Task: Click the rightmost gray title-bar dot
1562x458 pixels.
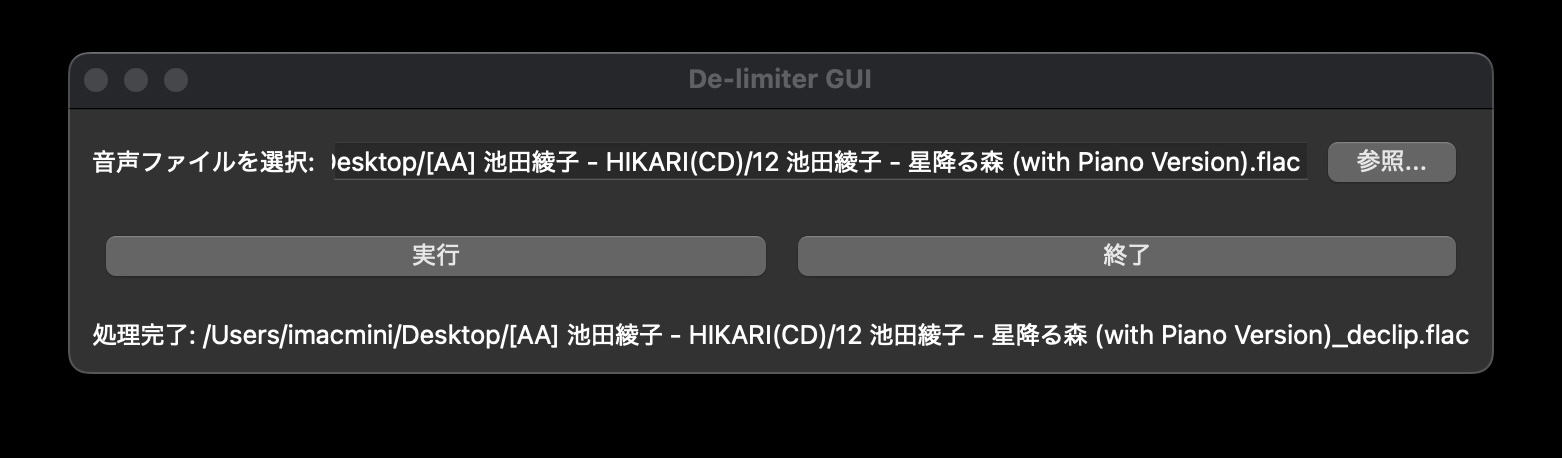Action: 176,80
